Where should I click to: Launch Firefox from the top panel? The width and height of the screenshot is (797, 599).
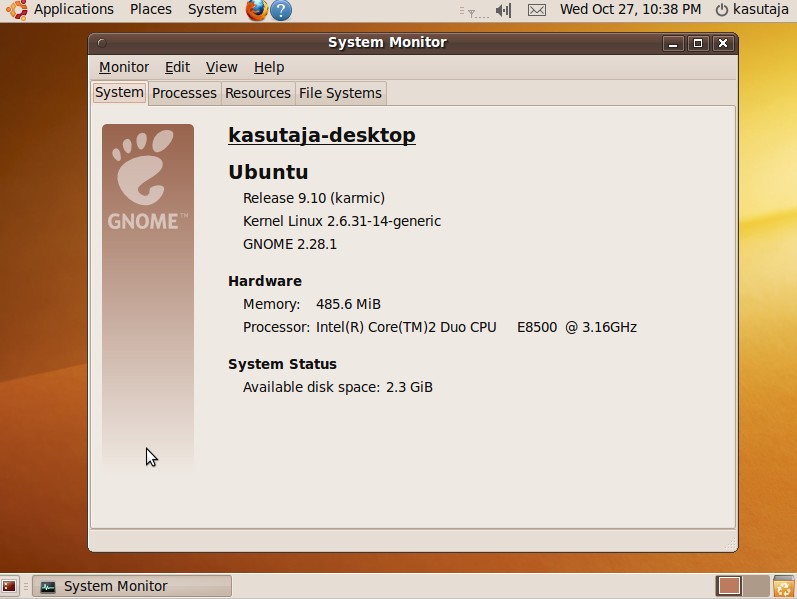257,10
